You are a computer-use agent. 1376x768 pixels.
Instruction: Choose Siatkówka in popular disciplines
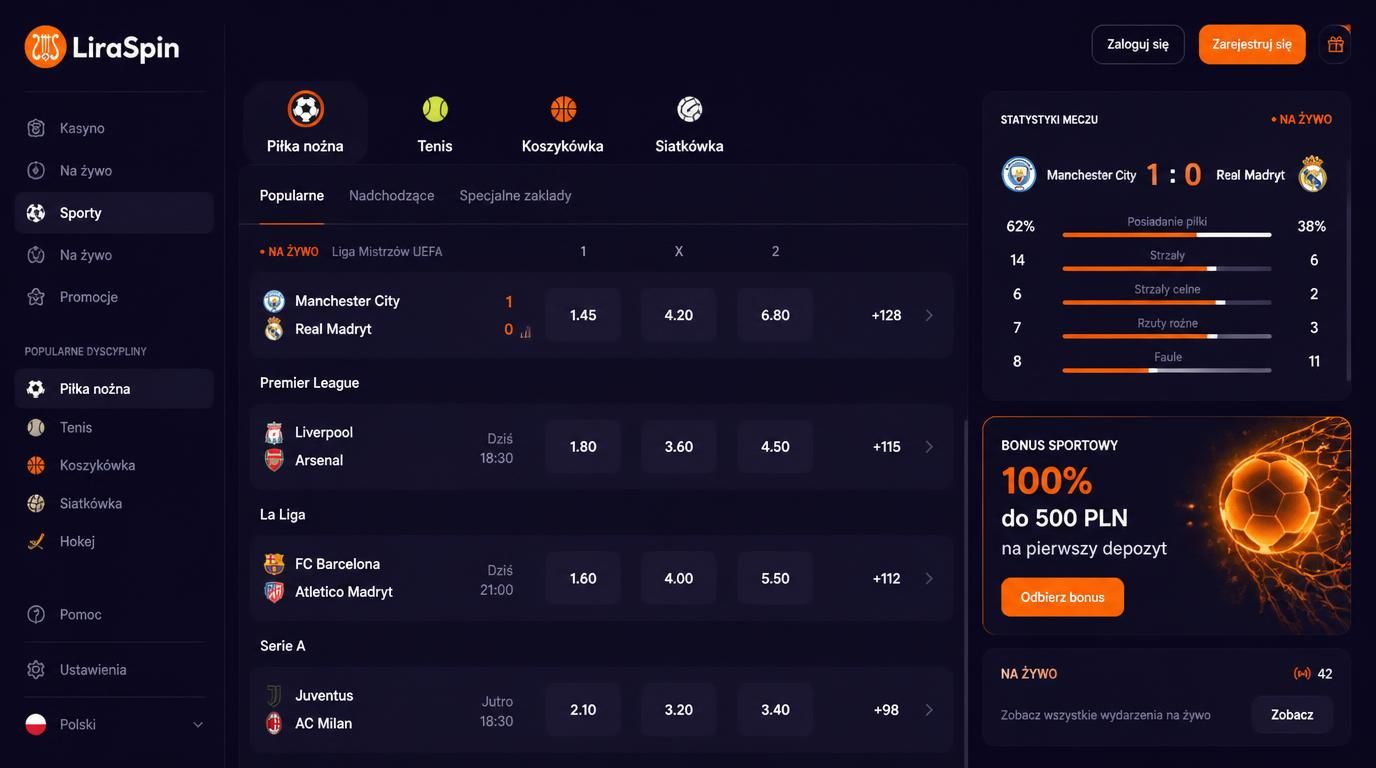(x=114, y=503)
